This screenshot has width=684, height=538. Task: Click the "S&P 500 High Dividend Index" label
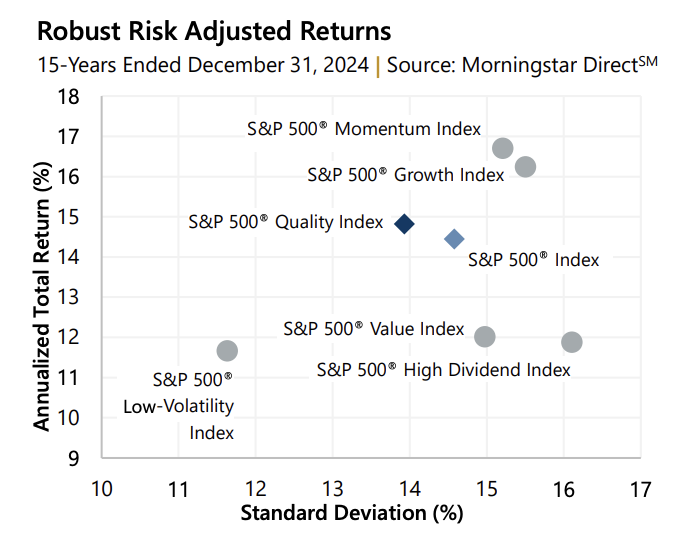(443, 369)
